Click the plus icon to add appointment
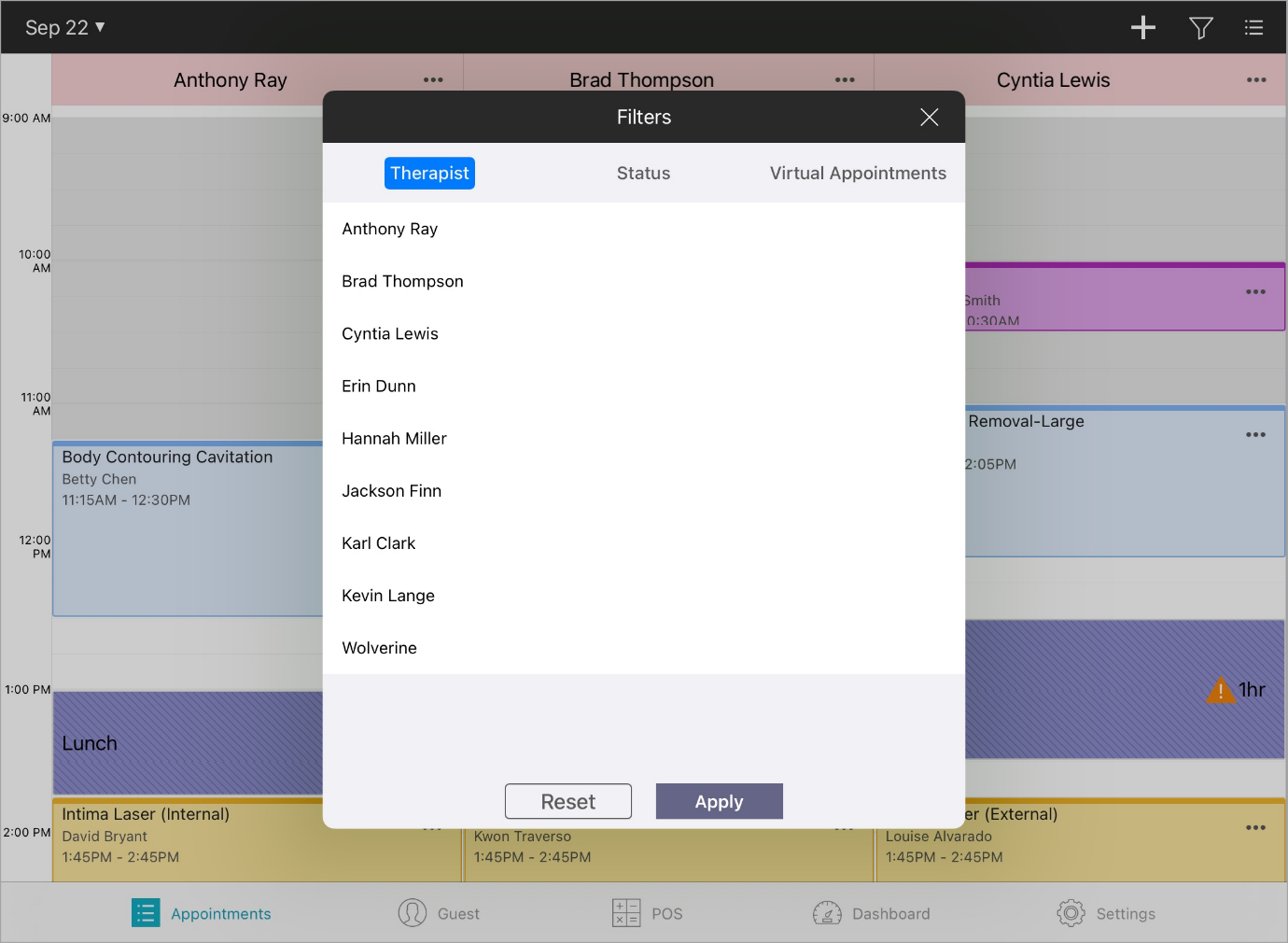This screenshot has height=943, width=1288. tap(1142, 28)
